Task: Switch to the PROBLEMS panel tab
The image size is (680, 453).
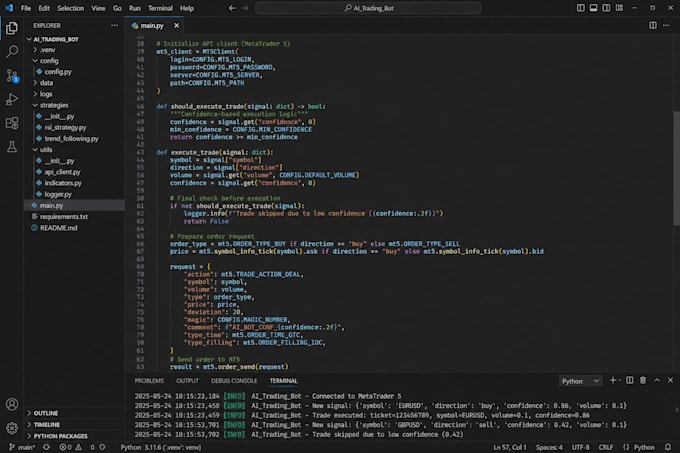Action: [x=149, y=381]
